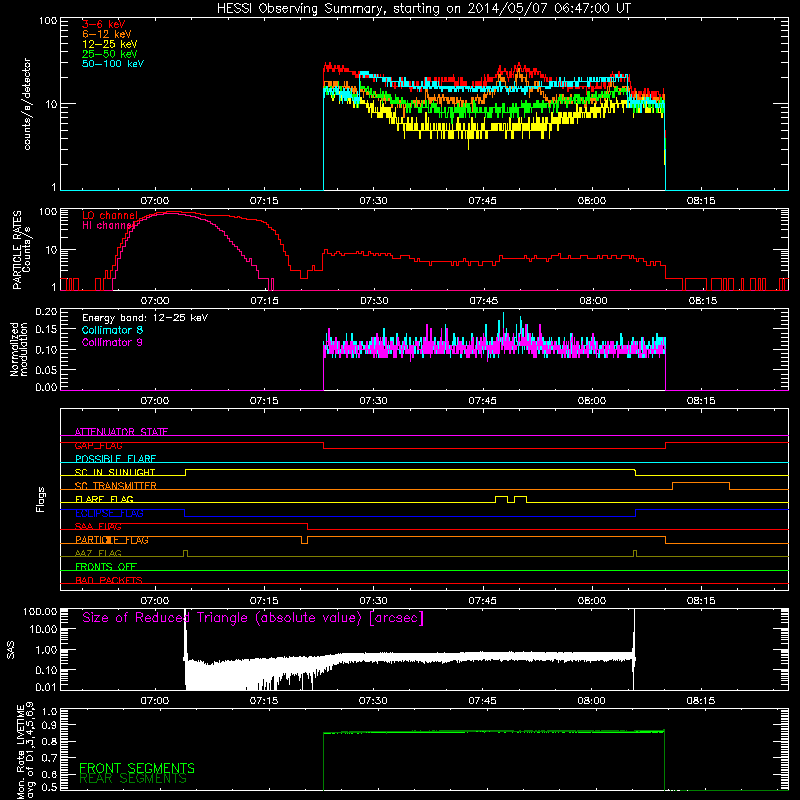Select the 25-50 keV legend label

(x=110, y=54)
